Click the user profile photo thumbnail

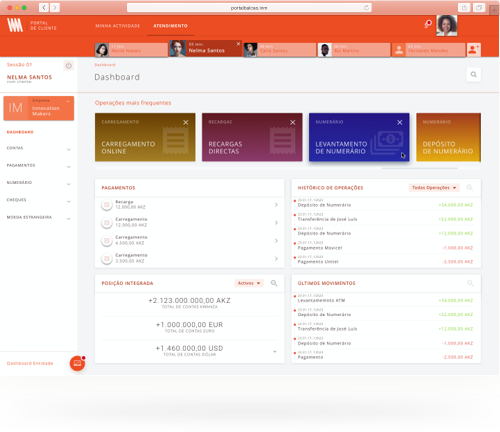[x=447, y=25]
